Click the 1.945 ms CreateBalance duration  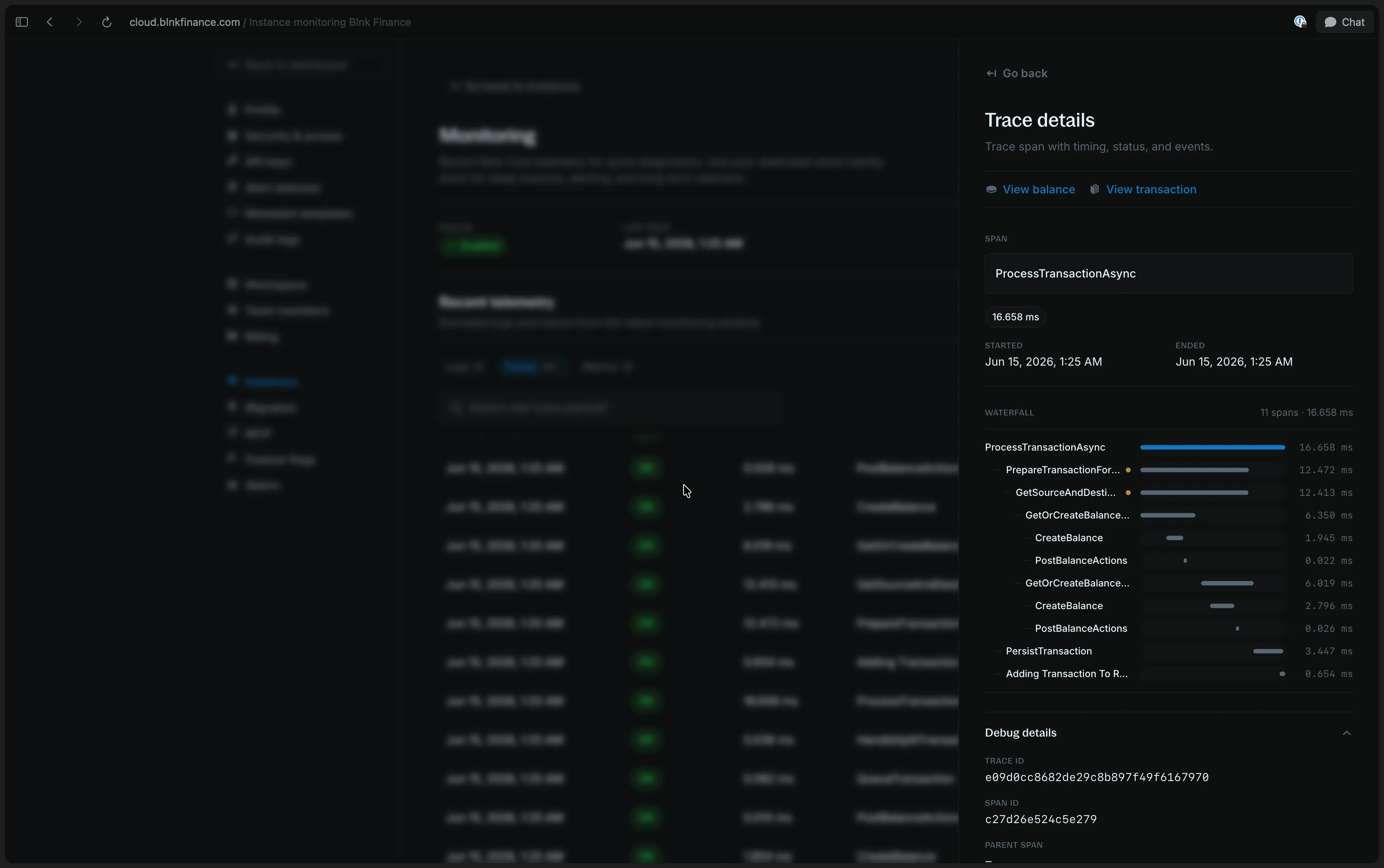click(1328, 538)
